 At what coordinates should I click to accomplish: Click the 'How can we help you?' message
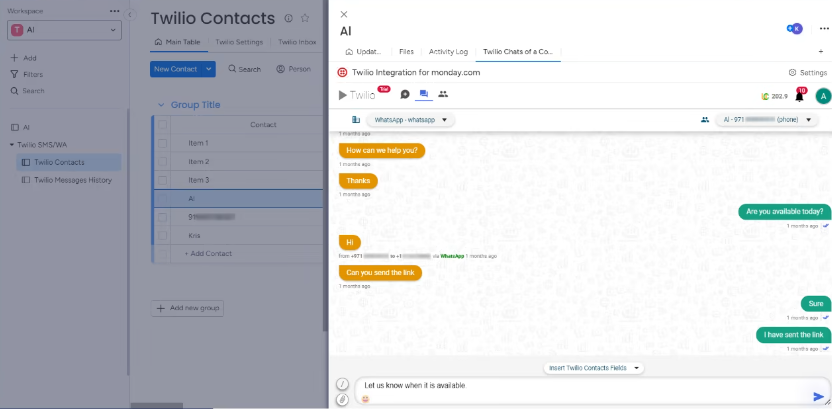tap(382, 150)
